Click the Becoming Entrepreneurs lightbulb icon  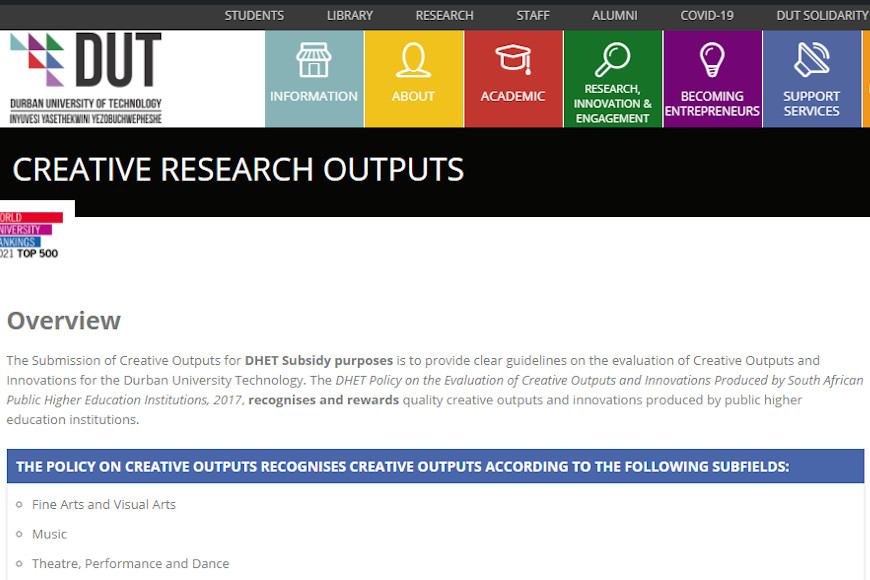point(712,59)
